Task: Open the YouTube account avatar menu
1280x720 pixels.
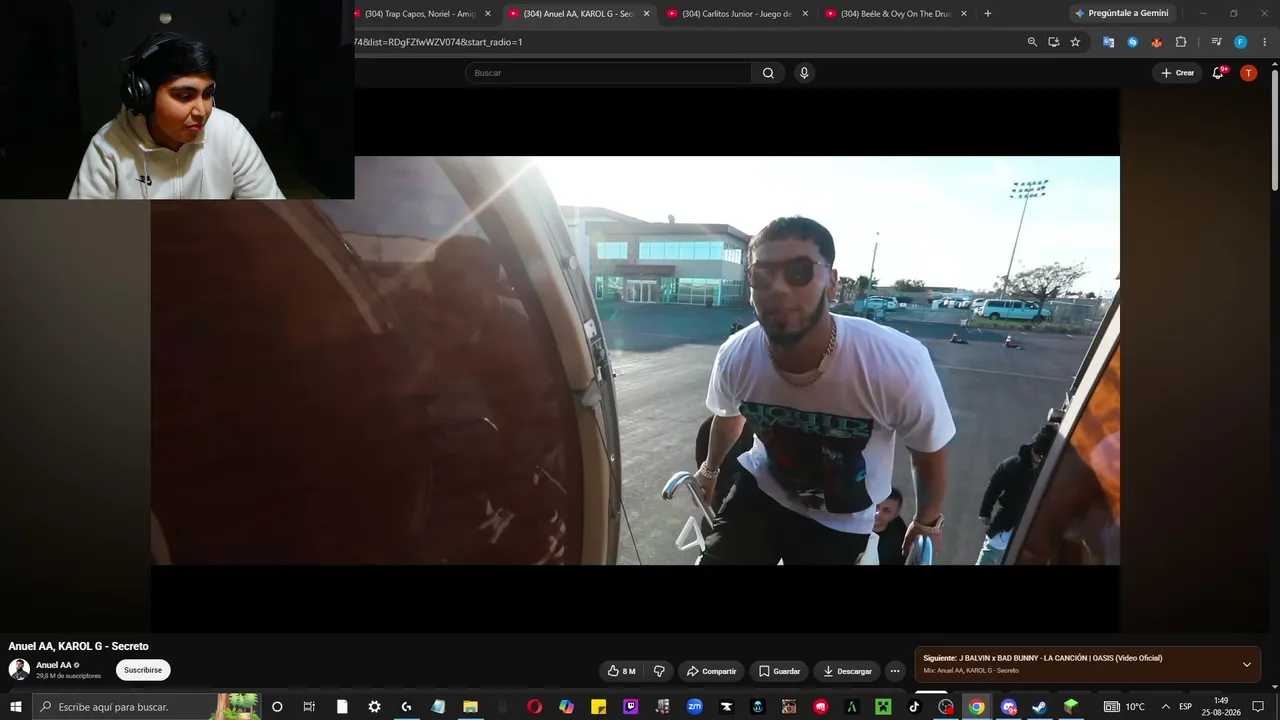Action: 1248,73
